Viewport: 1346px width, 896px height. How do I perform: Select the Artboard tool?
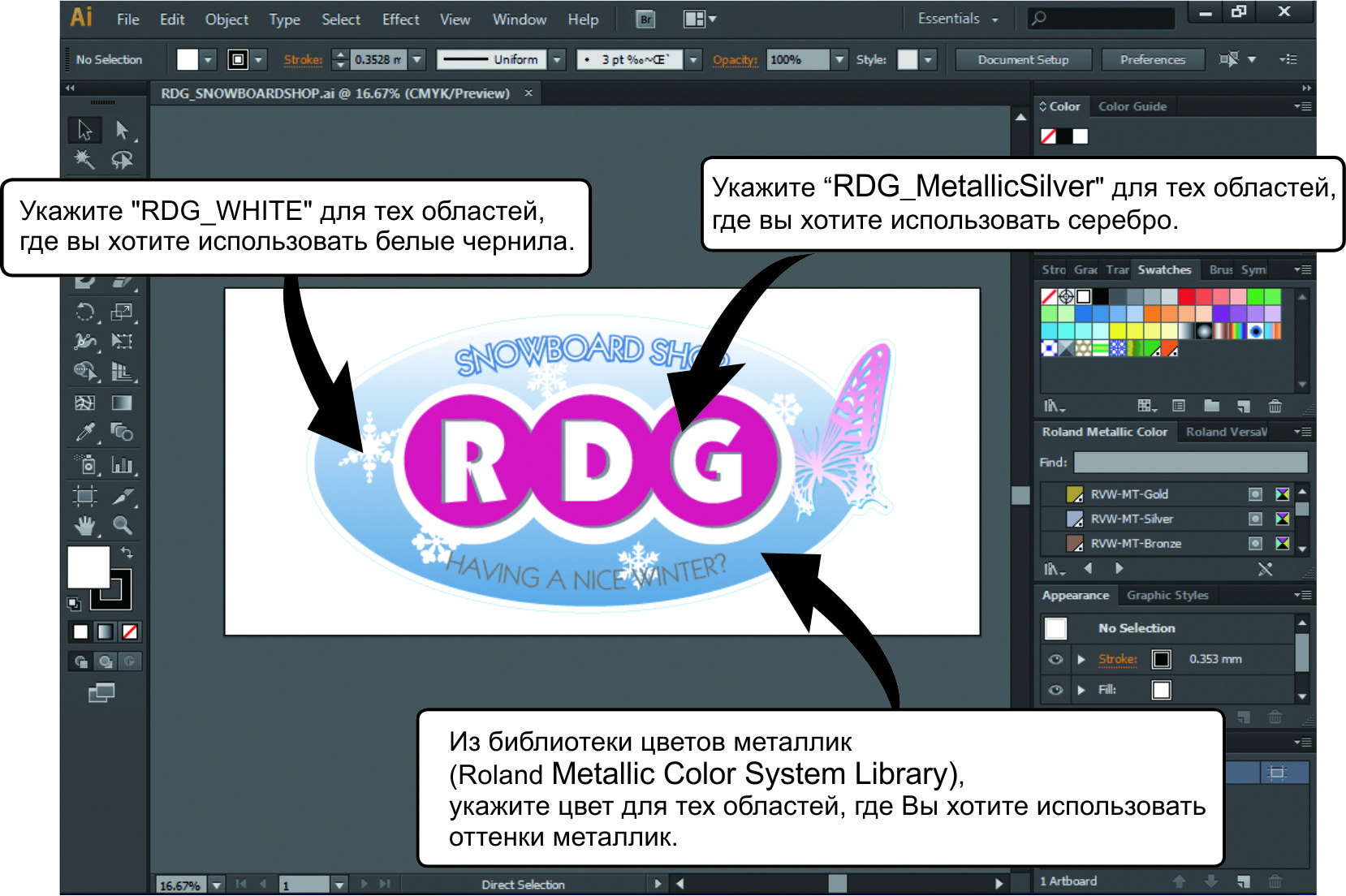[84, 495]
